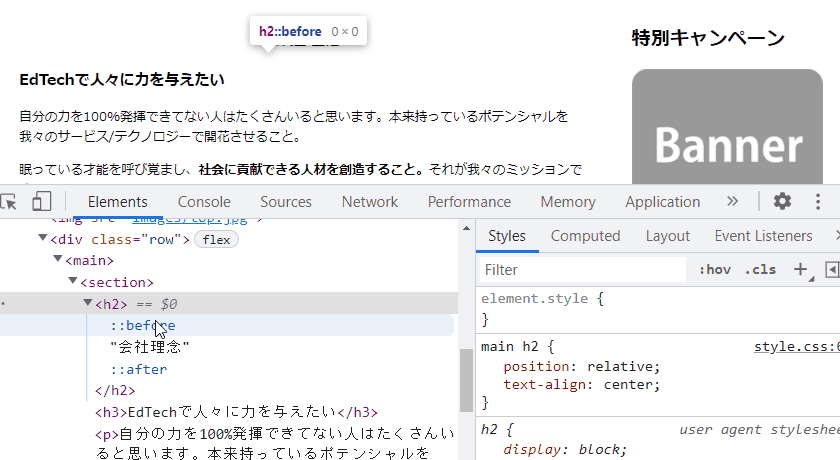
Task: Click the relative property value
Action: click(x=620, y=367)
